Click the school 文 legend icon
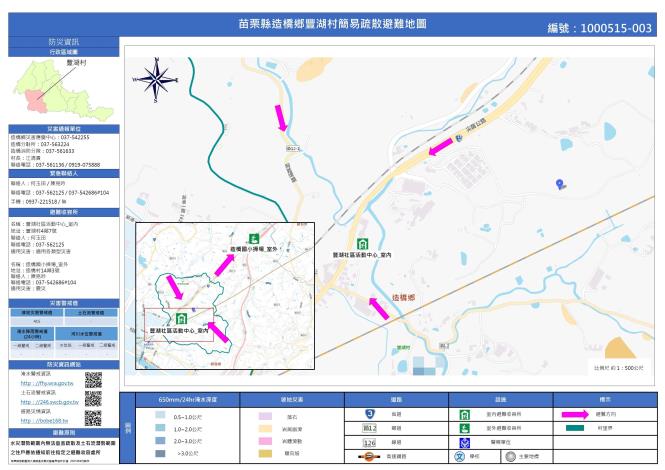The image size is (665, 470). [460, 456]
